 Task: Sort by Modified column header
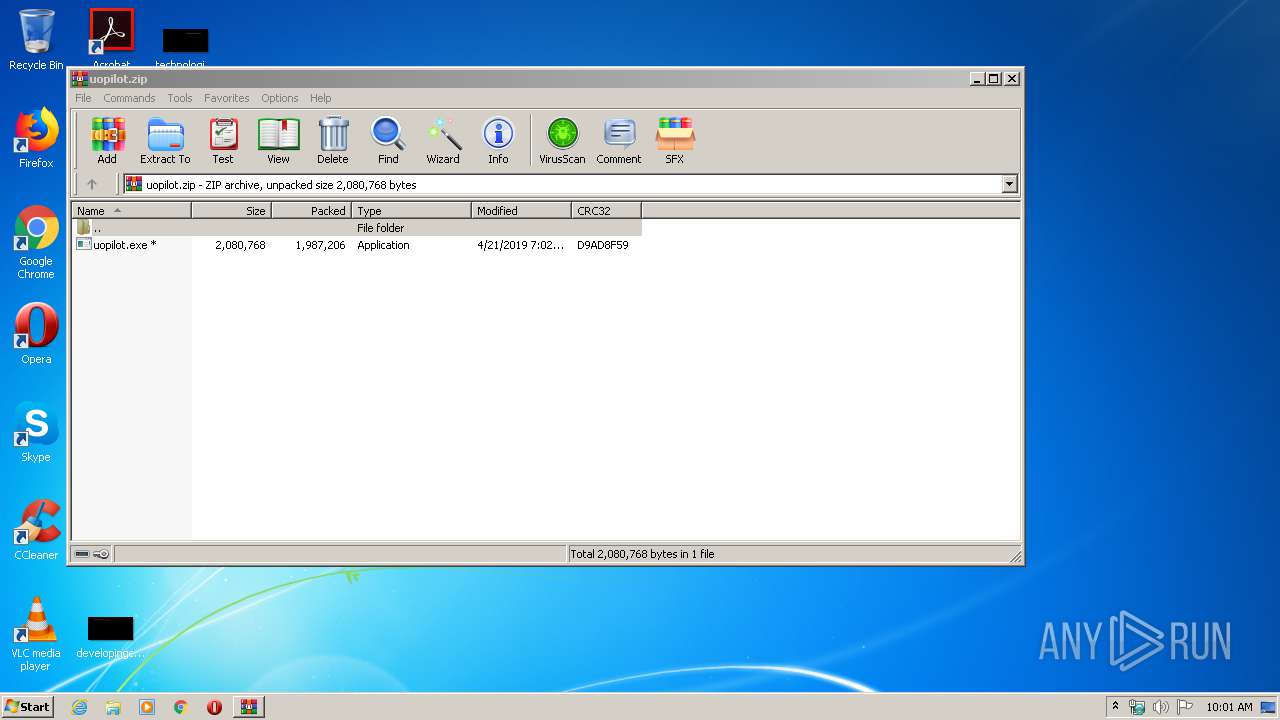coord(521,211)
